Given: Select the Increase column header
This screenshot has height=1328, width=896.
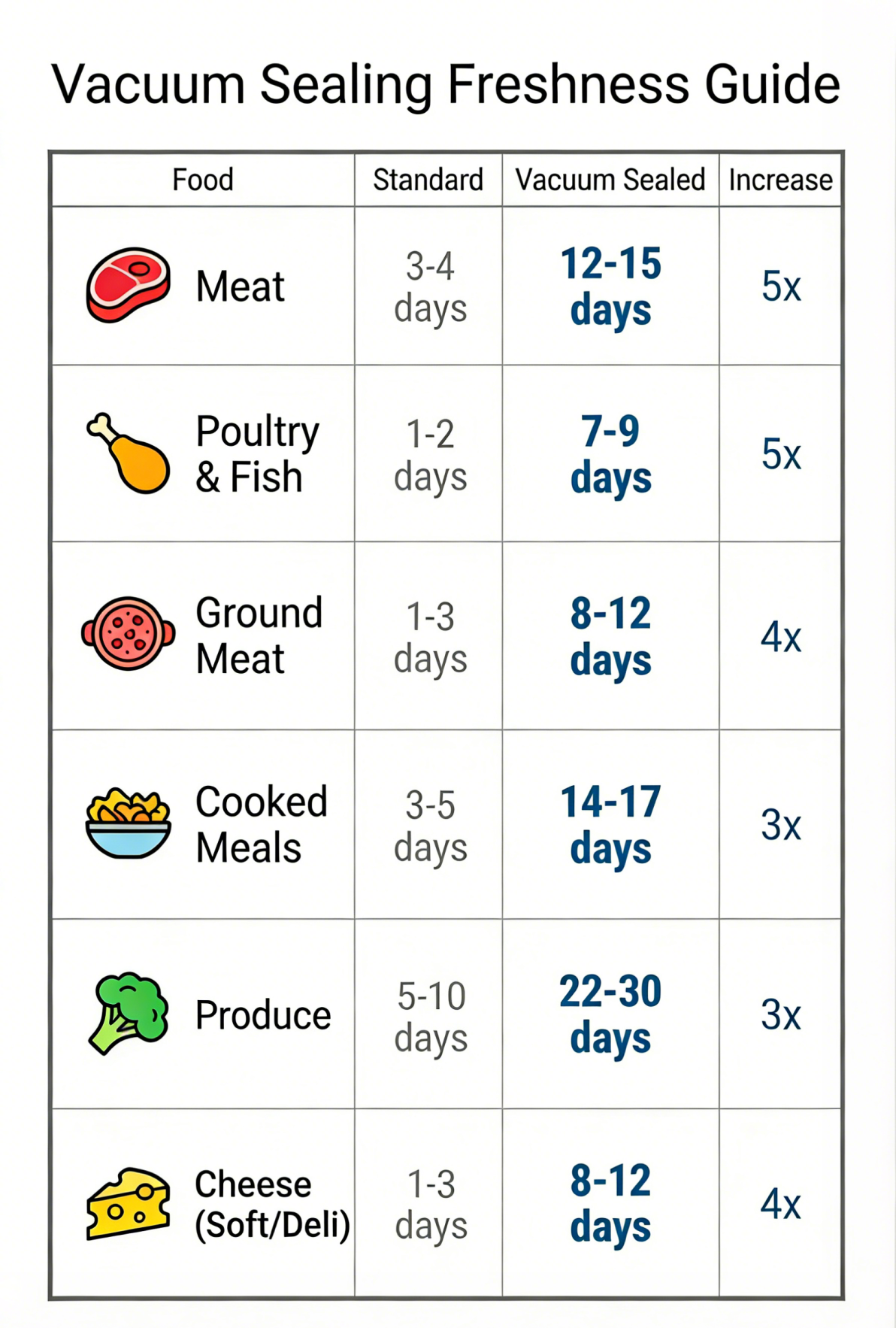Looking at the screenshot, I should 780,180.
